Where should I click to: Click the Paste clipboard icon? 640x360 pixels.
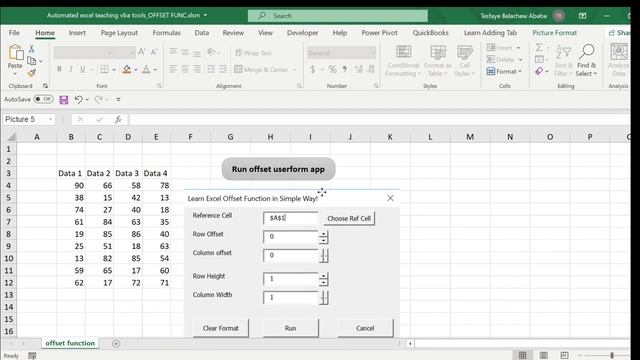point(16,53)
